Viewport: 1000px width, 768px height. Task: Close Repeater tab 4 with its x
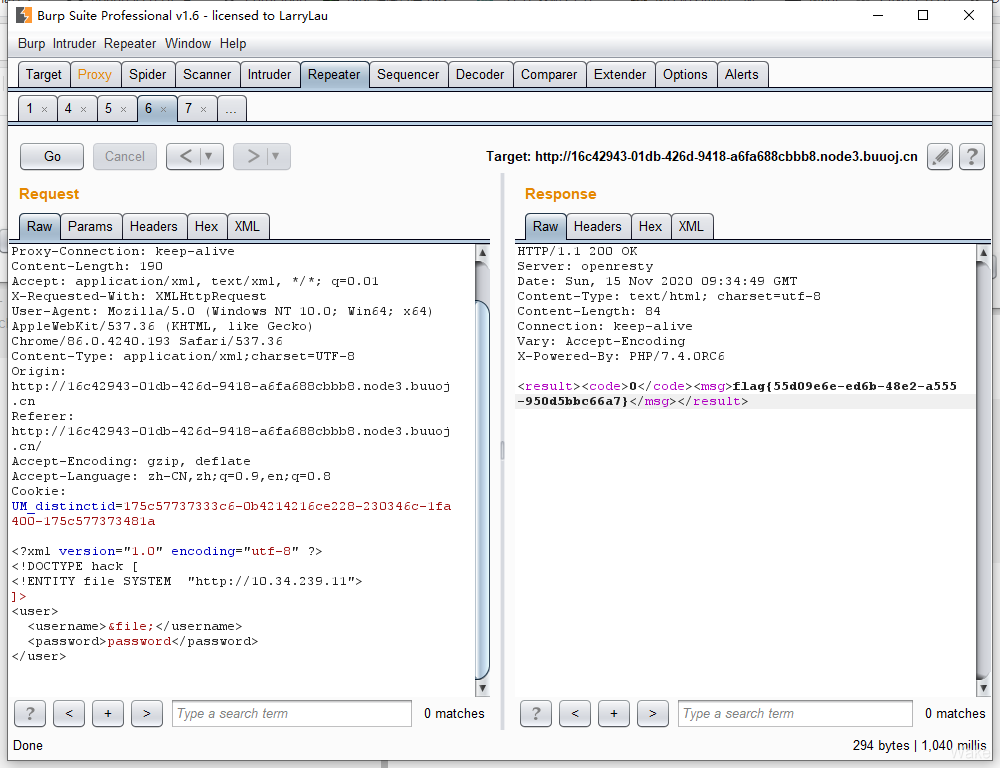(x=84, y=110)
